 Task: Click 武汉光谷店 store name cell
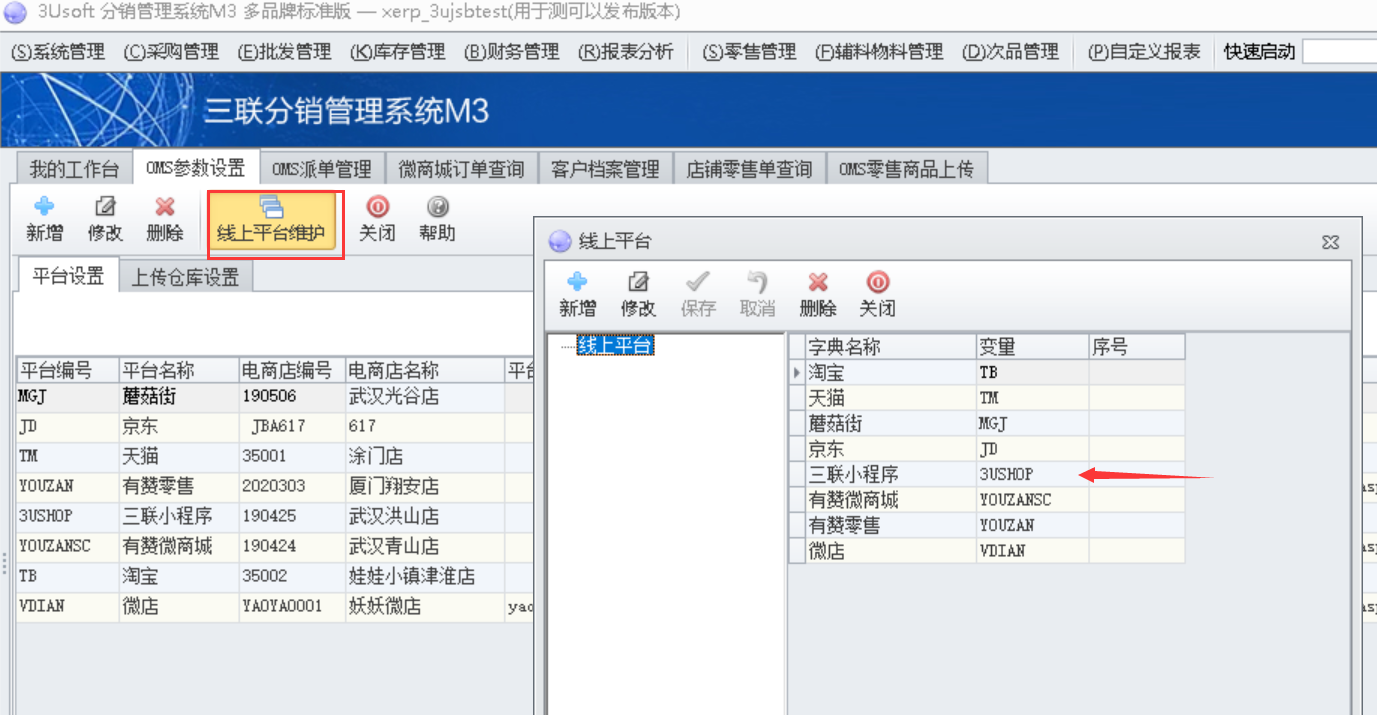click(x=425, y=397)
